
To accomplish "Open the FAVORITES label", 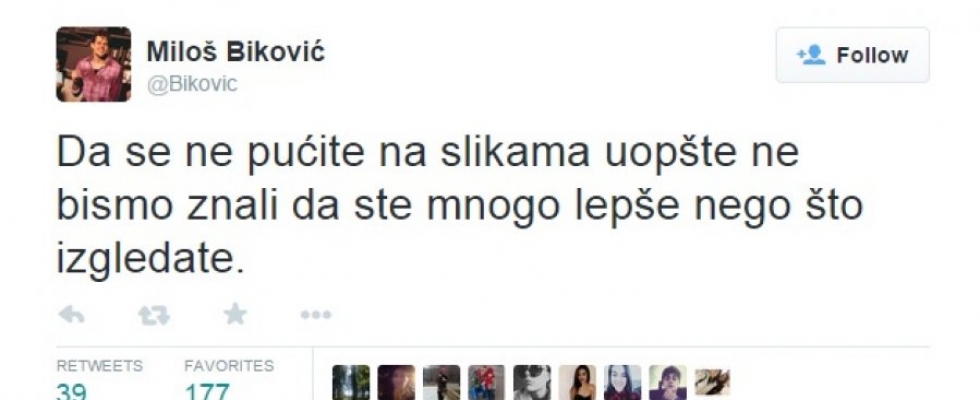I will (x=229, y=366).
